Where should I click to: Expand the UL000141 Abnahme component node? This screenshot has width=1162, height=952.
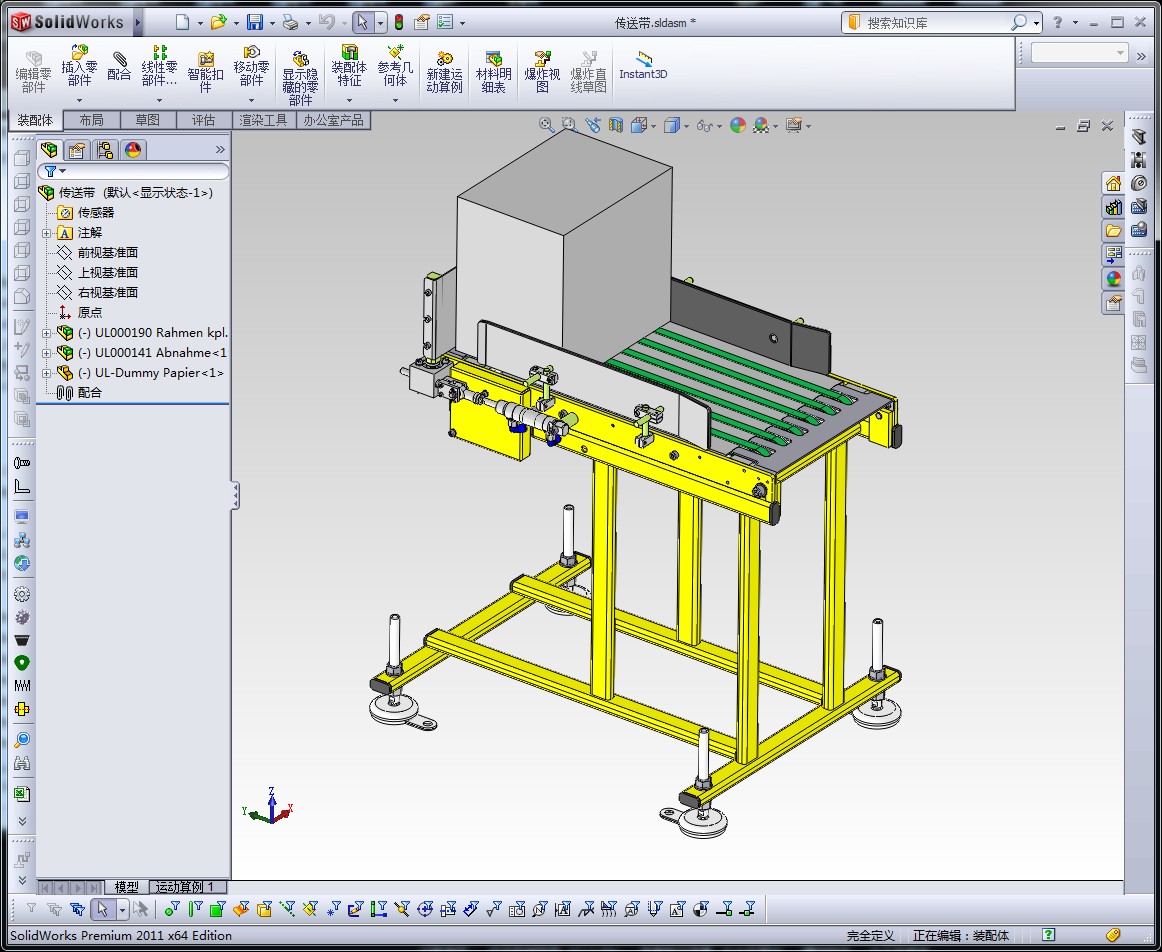tap(46, 353)
